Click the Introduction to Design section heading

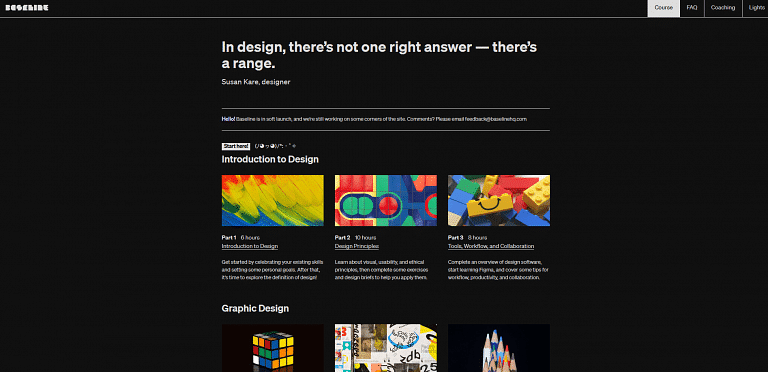point(270,160)
